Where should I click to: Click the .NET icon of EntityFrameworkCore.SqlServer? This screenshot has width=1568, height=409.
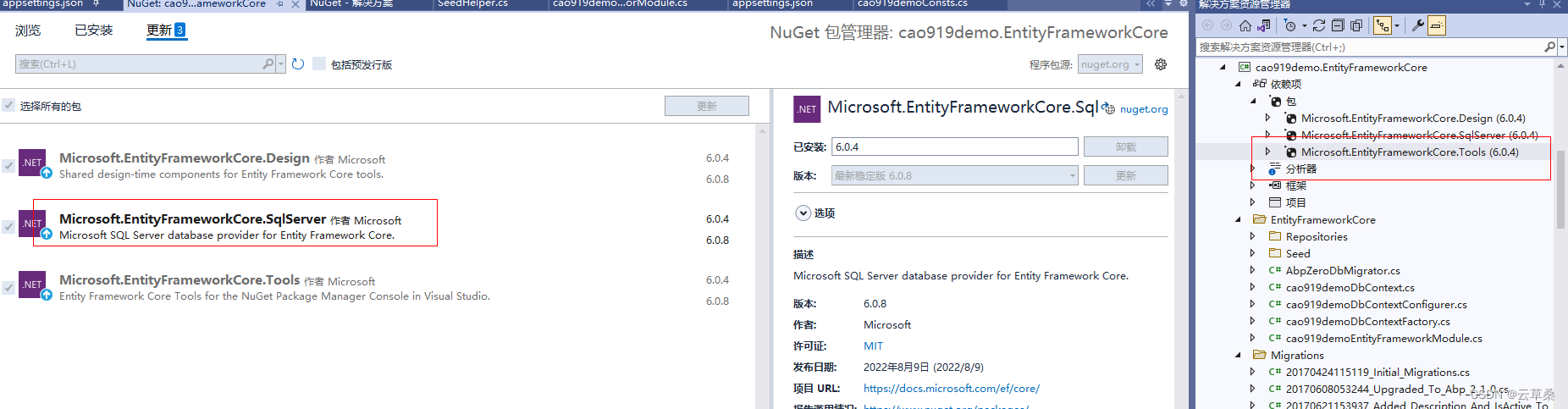[32, 223]
